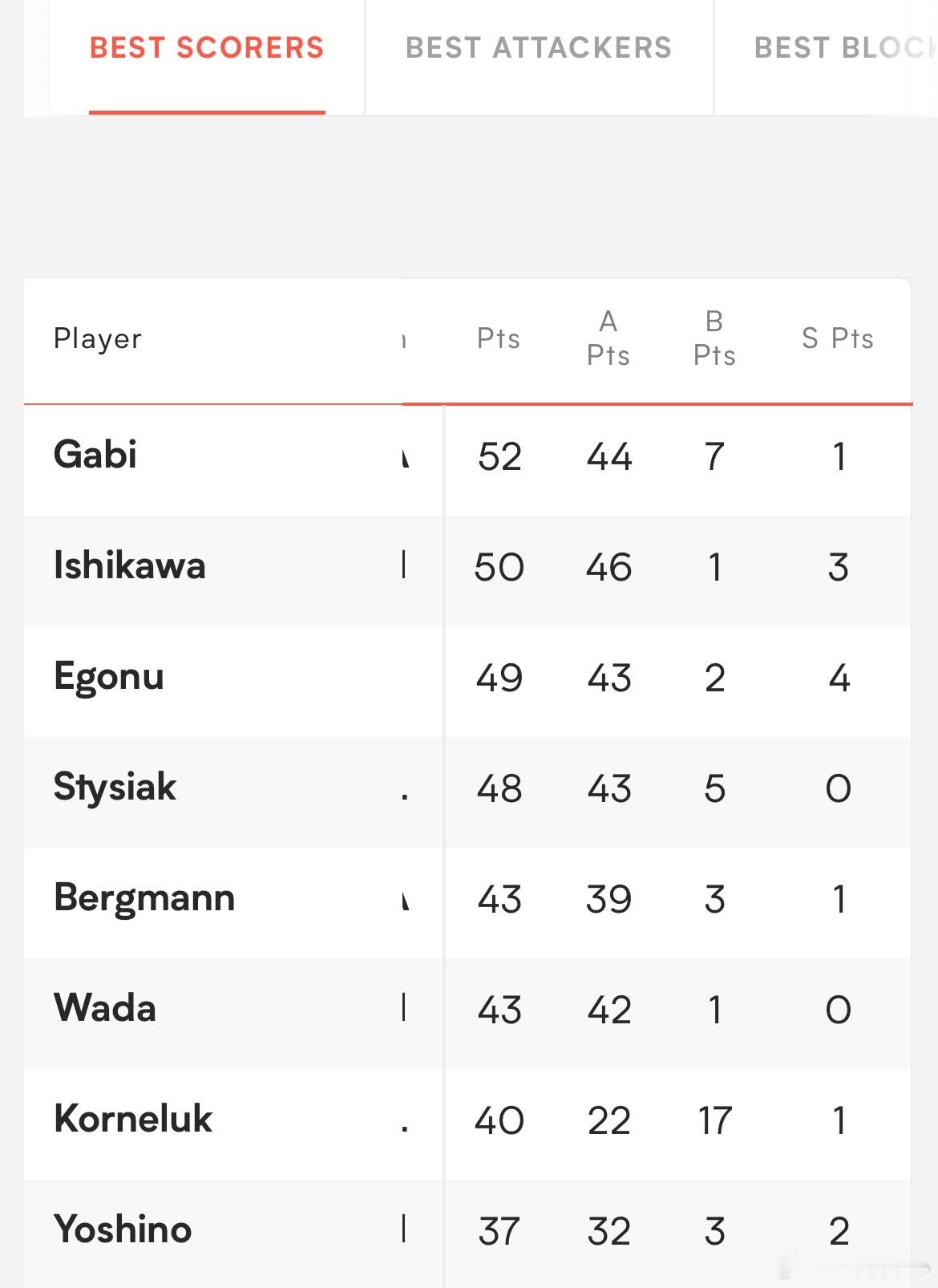Viewport: 938px width, 1288px height.
Task: Open player Gabi's profile link
Action: point(95,455)
